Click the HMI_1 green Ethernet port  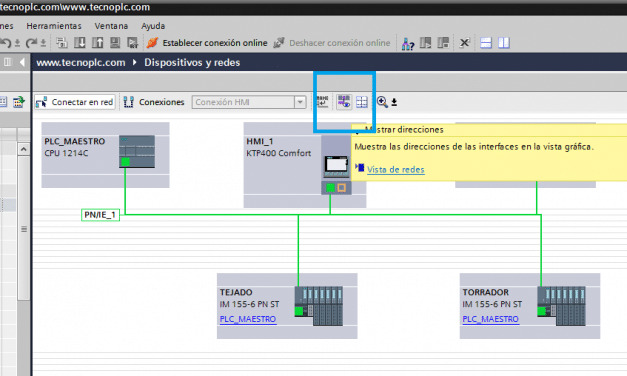330,188
